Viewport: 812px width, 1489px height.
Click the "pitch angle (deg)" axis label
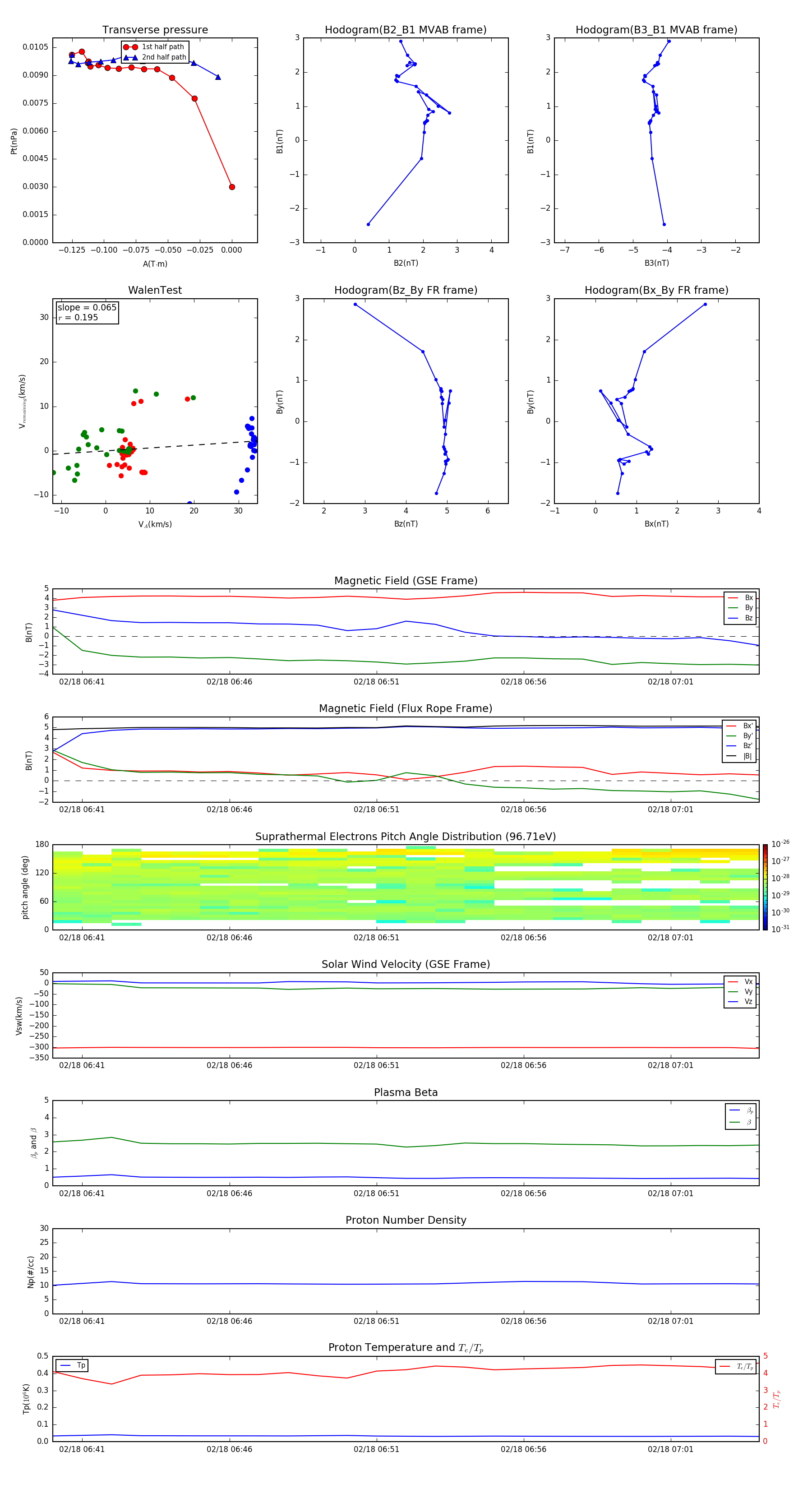point(25,887)
